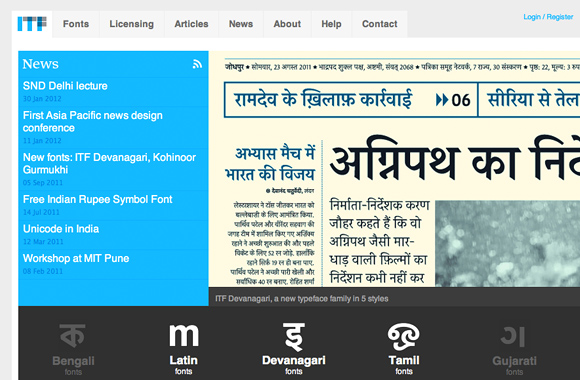
Task: Read First Asia Pacific news design conference
Action: tap(92, 122)
